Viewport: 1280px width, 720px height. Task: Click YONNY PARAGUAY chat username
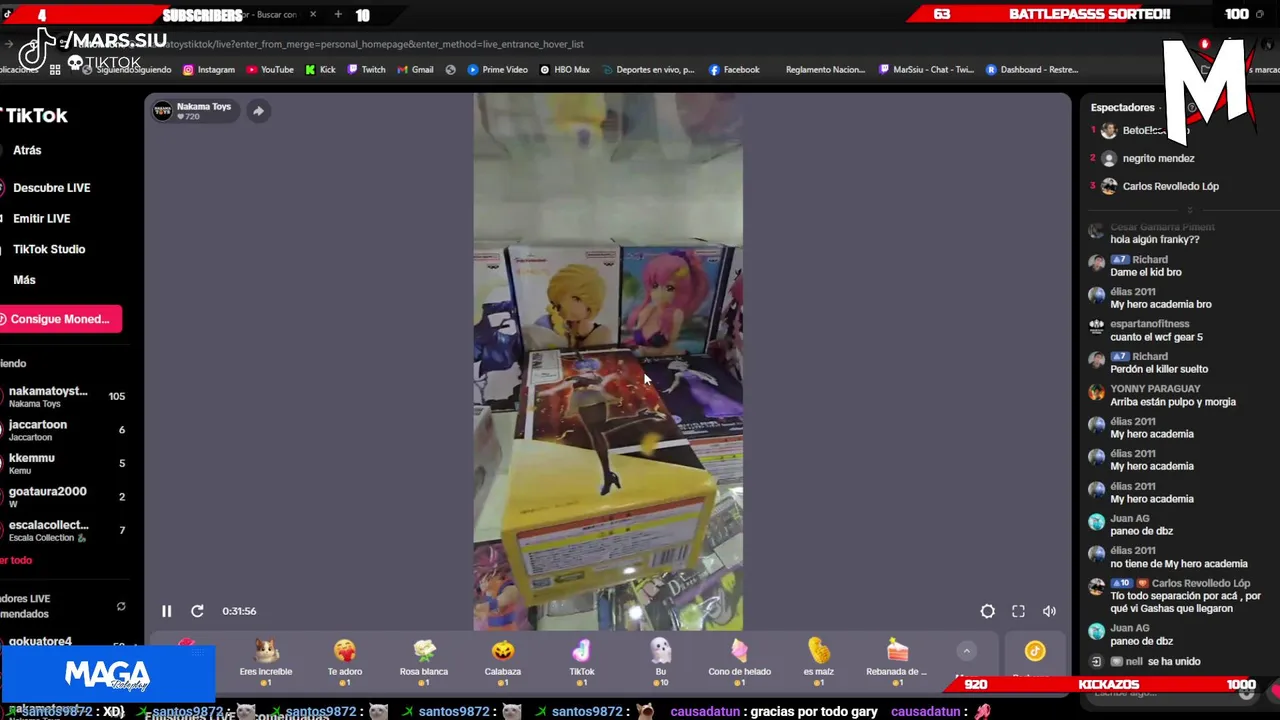(x=1155, y=389)
